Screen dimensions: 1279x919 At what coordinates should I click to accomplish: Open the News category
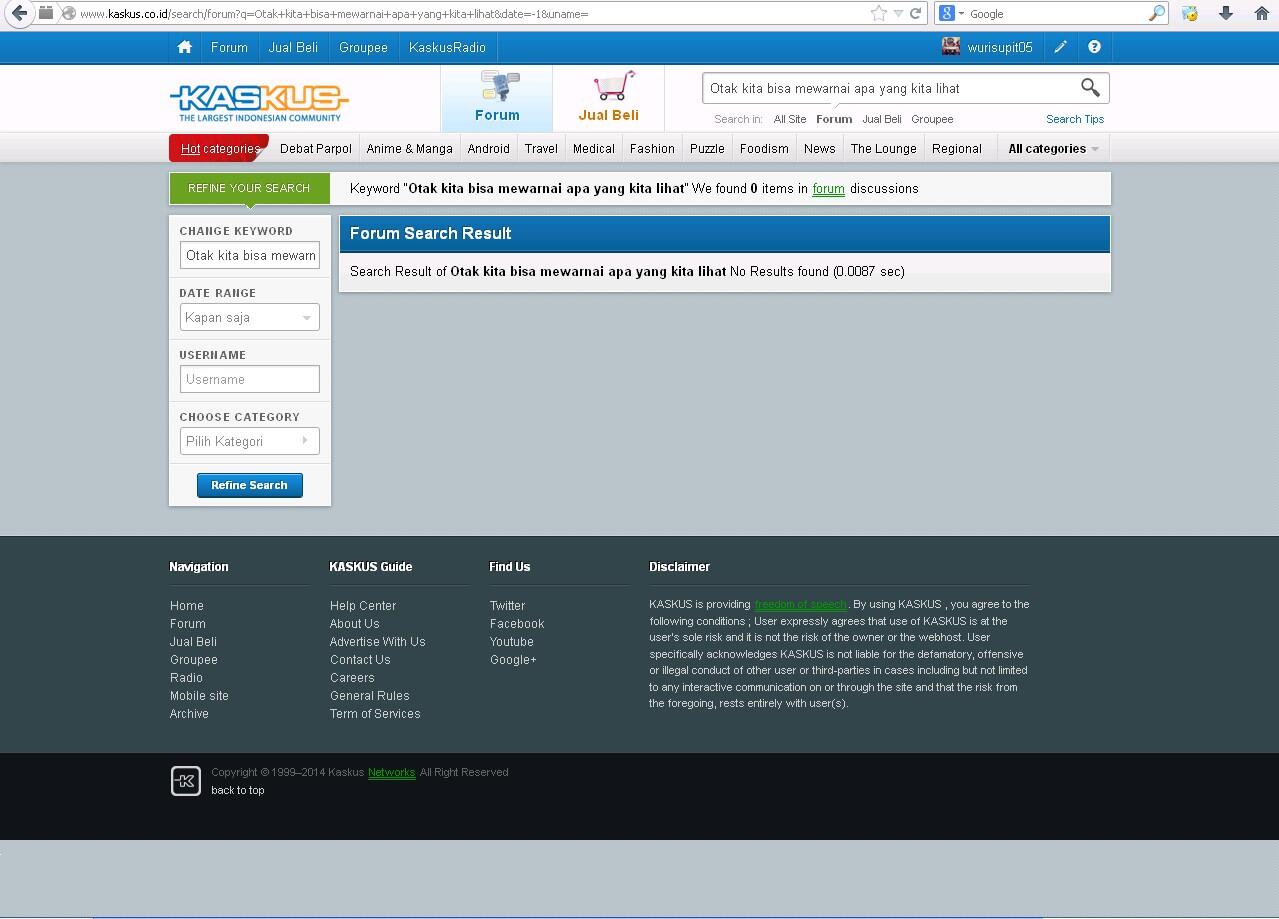point(819,148)
